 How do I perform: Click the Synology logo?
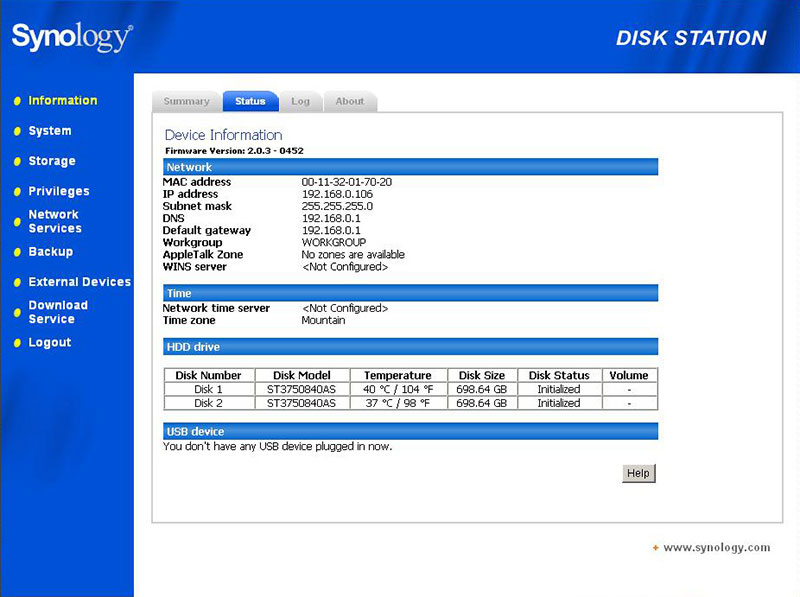[x=72, y=37]
